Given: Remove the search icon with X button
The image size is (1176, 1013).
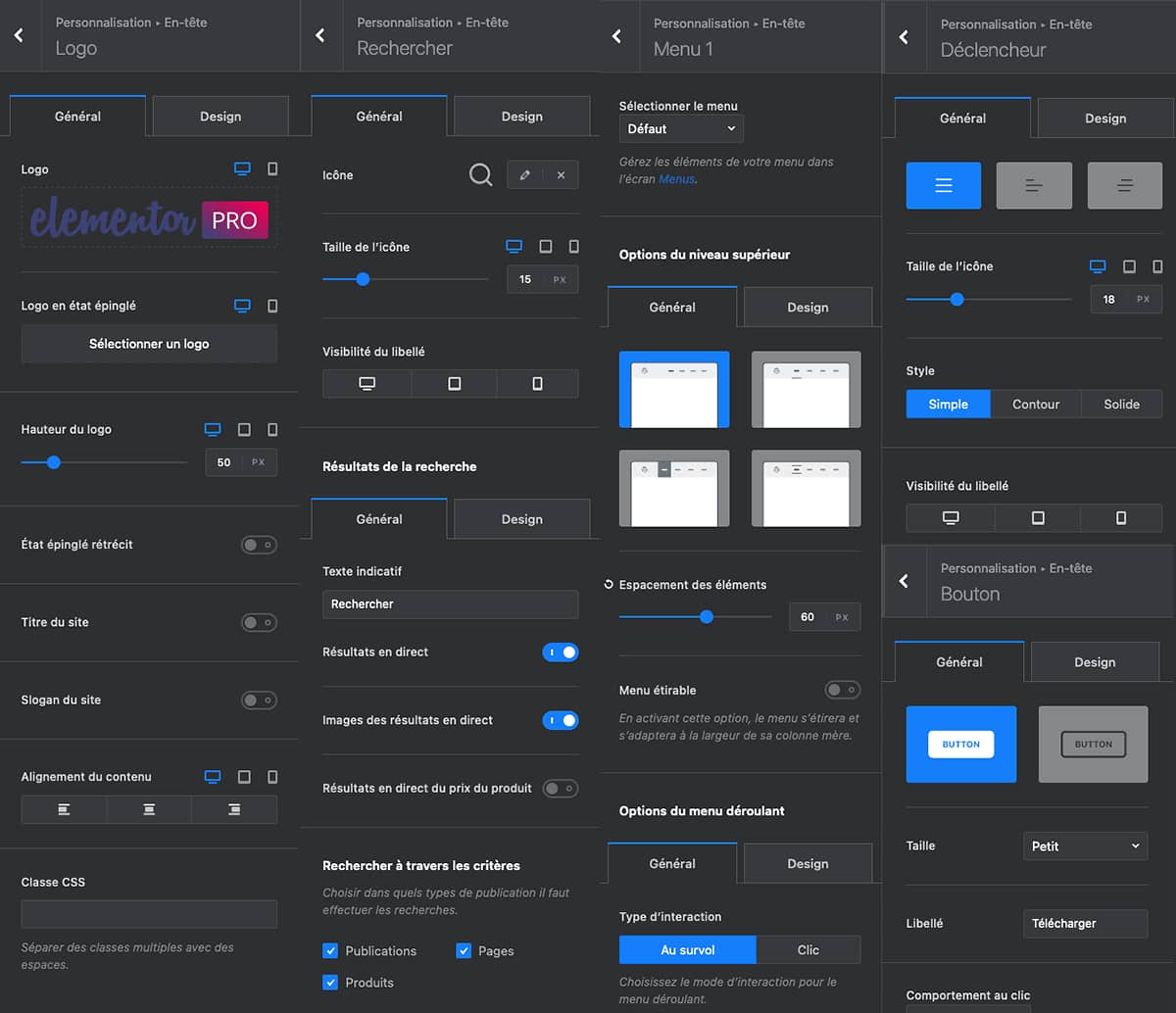Looking at the screenshot, I should 561,175.
